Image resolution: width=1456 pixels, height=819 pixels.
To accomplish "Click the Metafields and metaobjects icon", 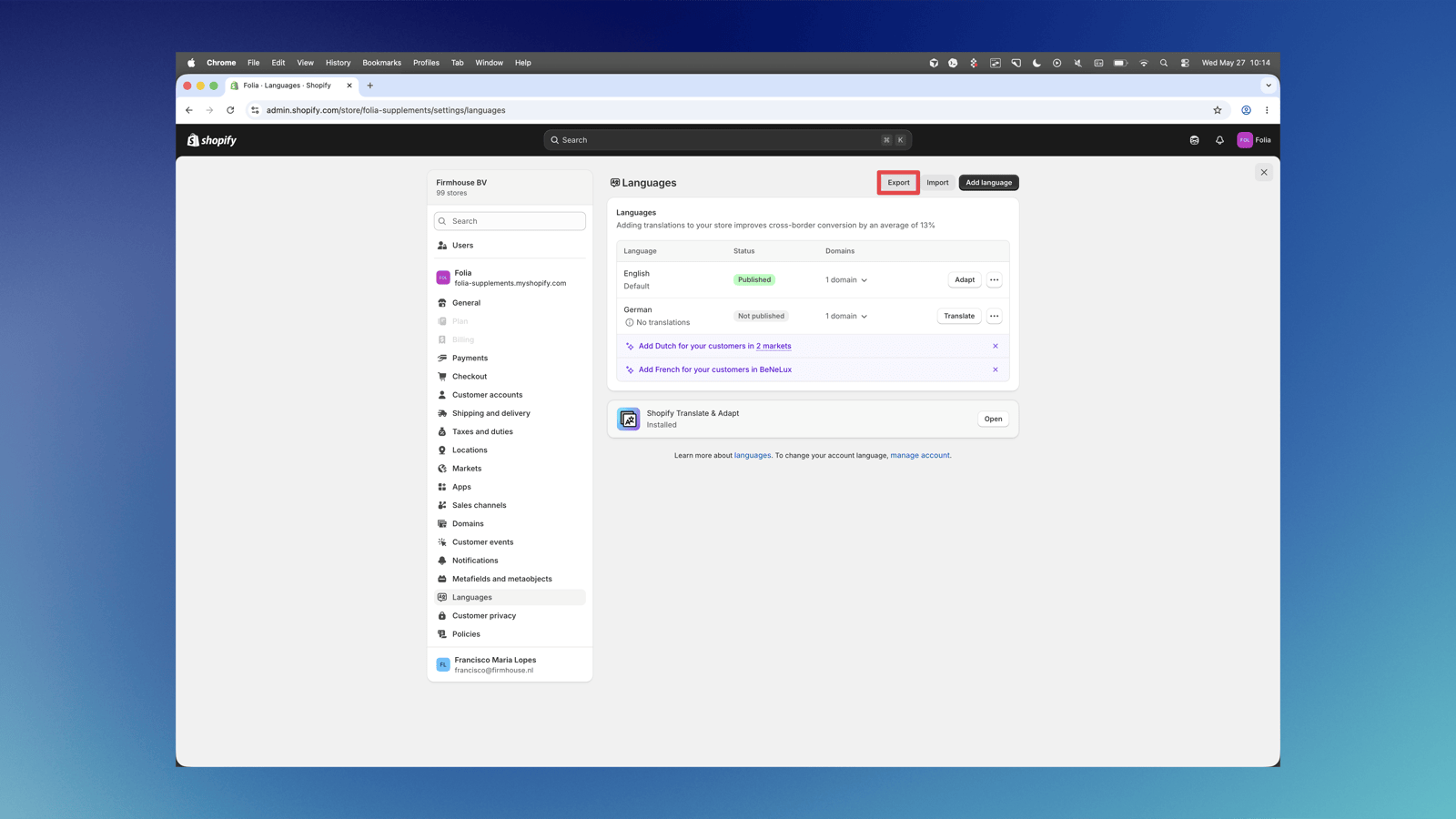I will (442, 579).
